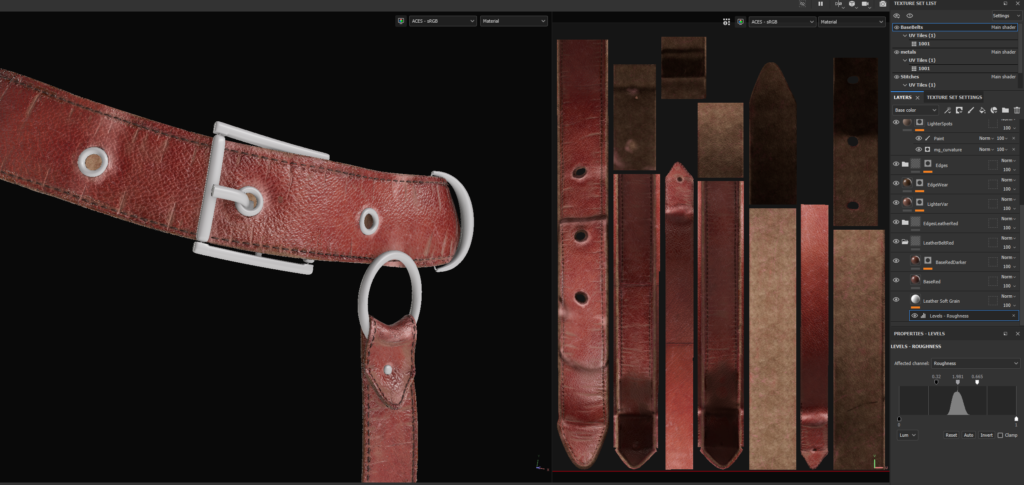Remove the Levels - Roughness effect with X
1024x485 pixels.
coord(1014,316)
